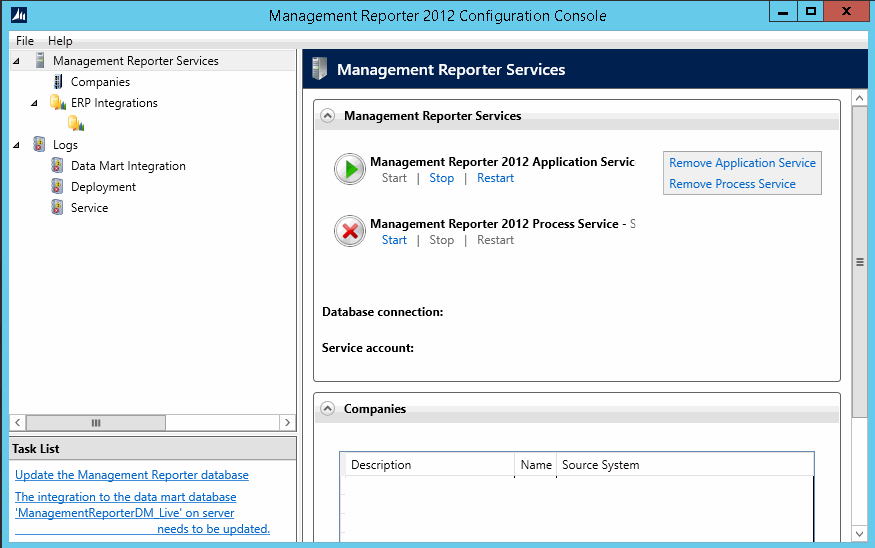The width and height of the screenshot is (875, 548).
Task: Start the Process Service
Action: tap(394, 240)
